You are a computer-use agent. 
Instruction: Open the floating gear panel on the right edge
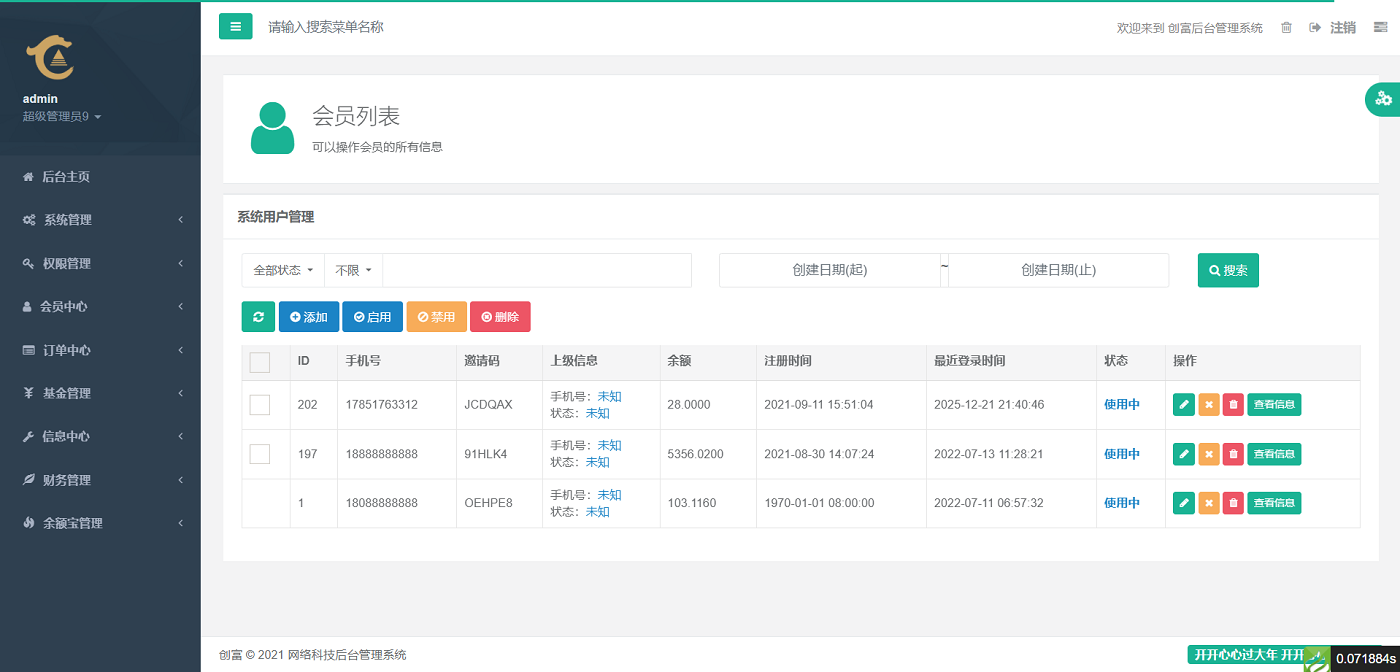1383,99
